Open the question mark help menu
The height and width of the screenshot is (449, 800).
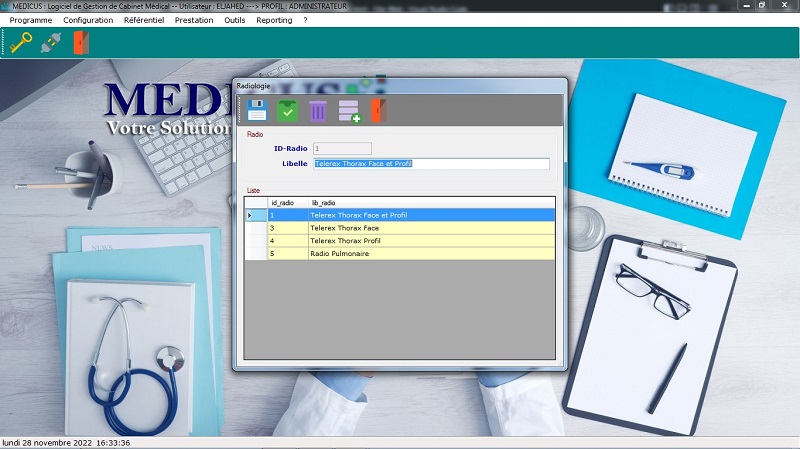tap(305, 20)
